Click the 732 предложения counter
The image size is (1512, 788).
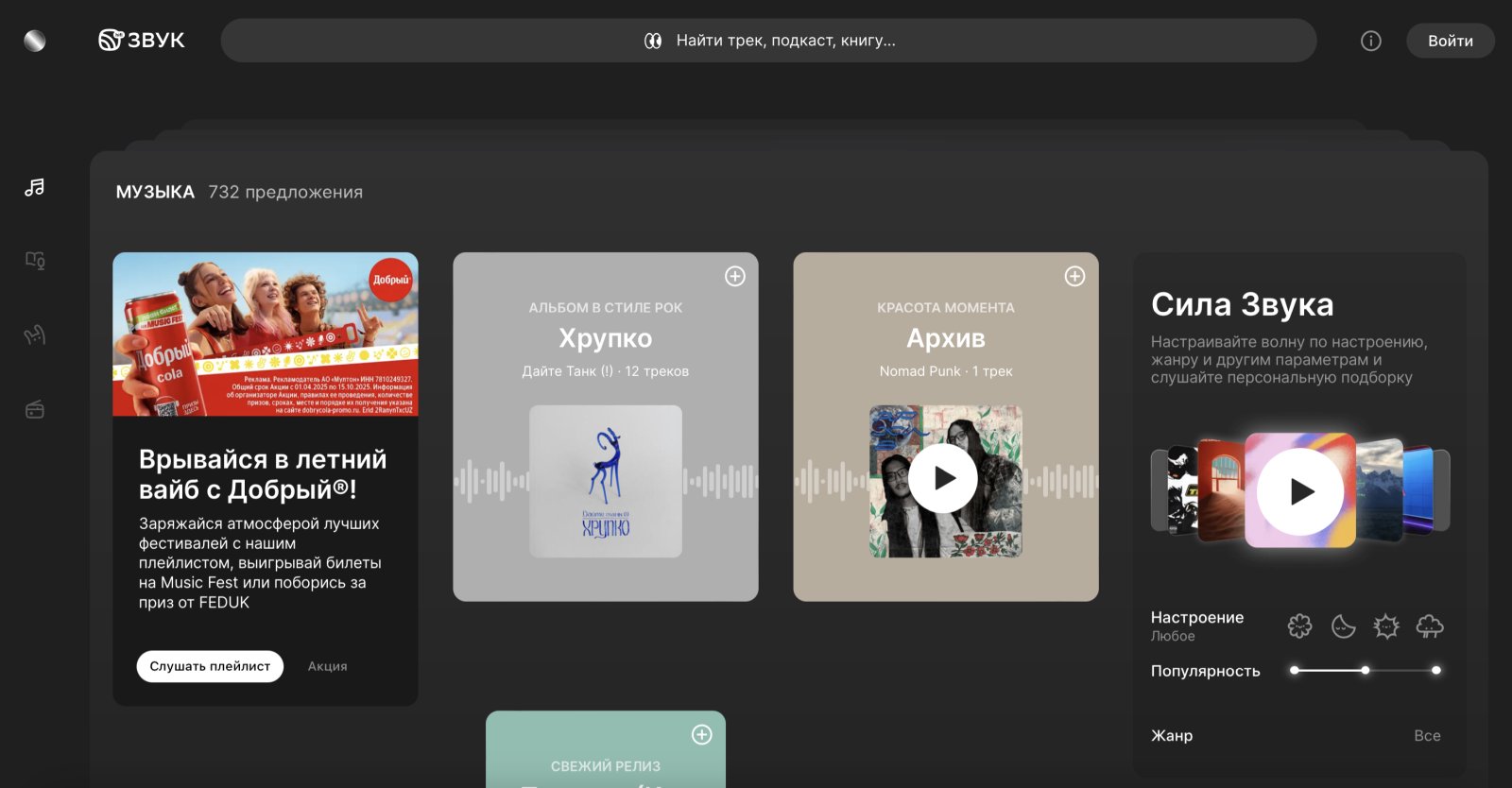coord(285,192)
